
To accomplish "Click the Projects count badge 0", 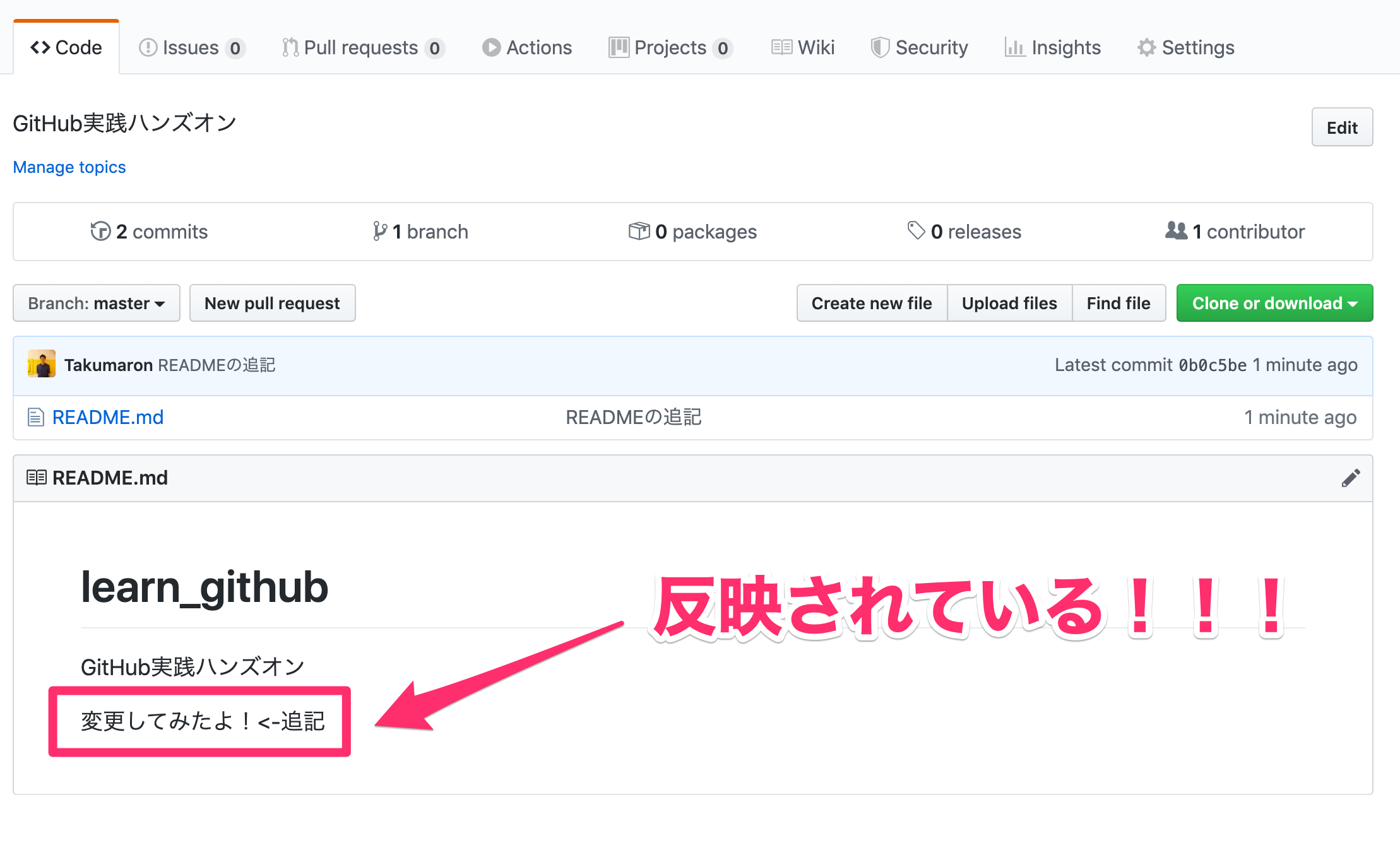I will point(723,48).
